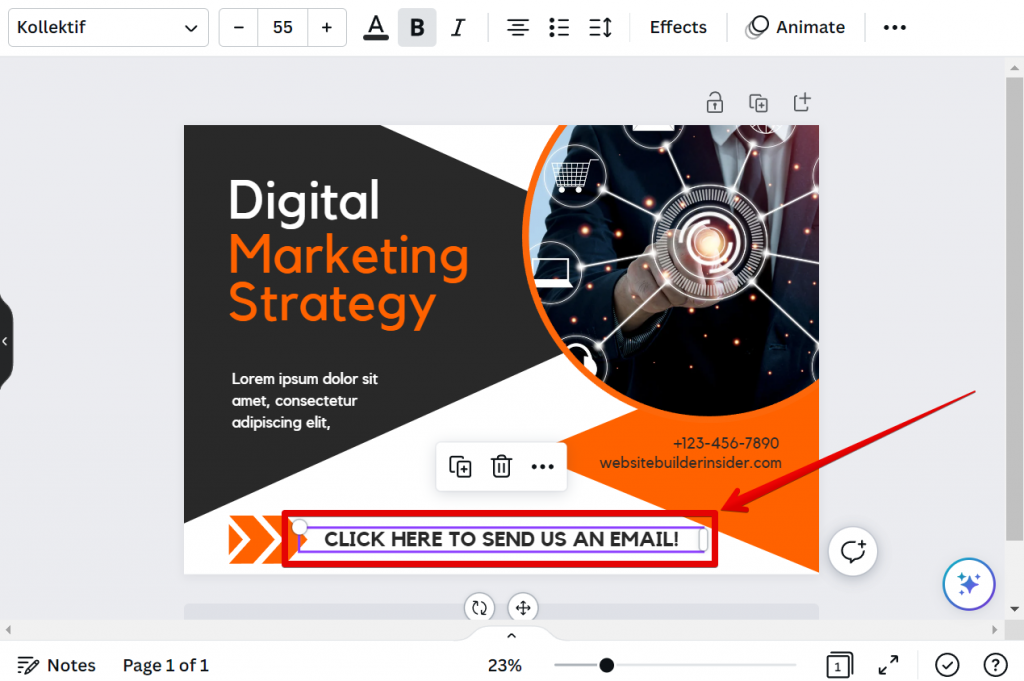Open more options in top toolbar
Viewport: 1024px width, 681px height.
point(894,28)
